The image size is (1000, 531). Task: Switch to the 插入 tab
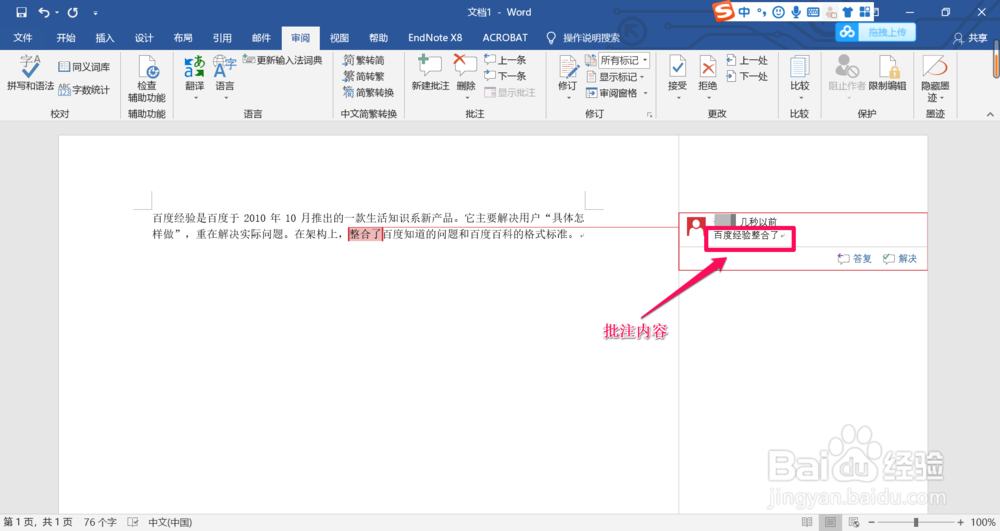coord(105,38)
